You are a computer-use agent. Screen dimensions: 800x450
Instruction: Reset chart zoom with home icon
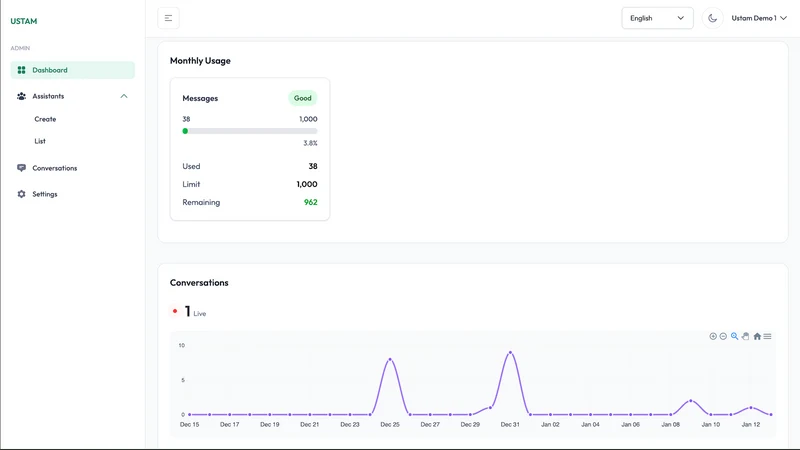click(757, 336)
